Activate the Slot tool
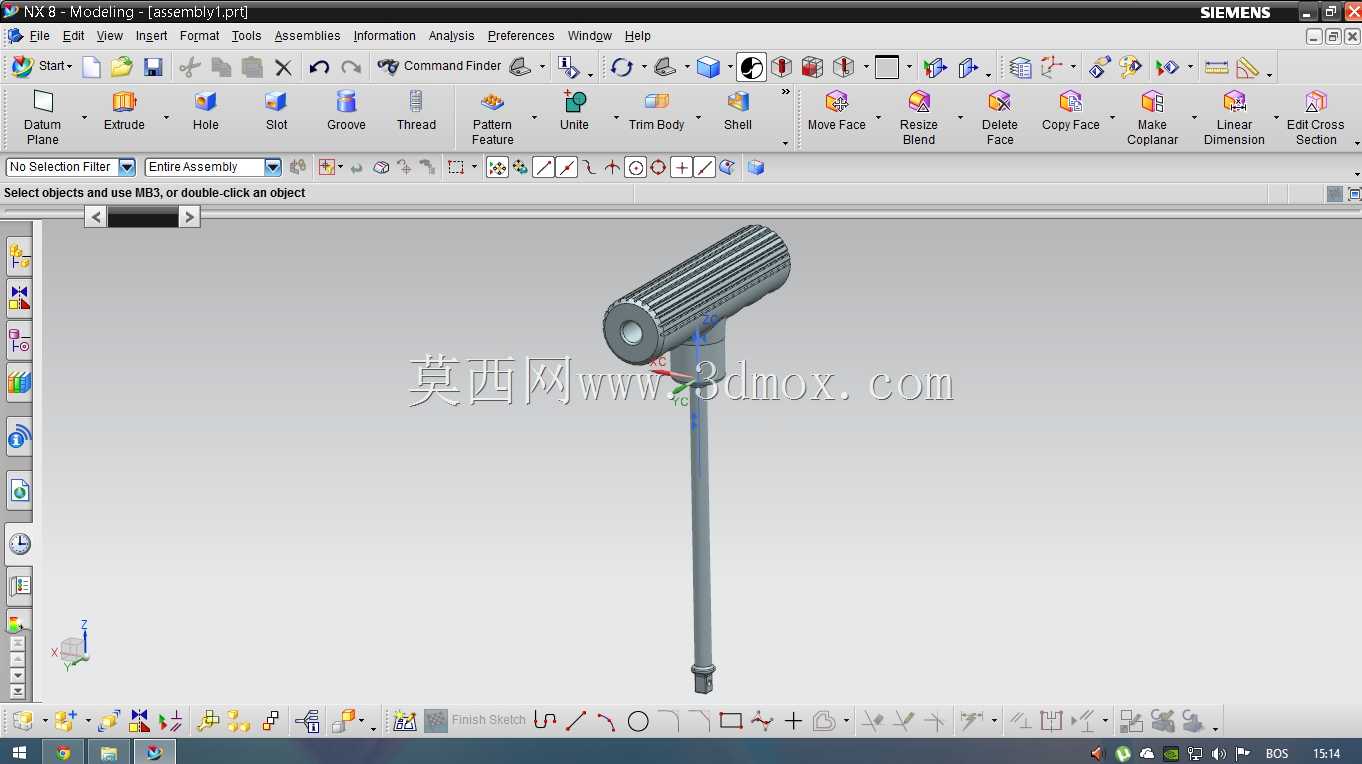 [x=276, y=110]
